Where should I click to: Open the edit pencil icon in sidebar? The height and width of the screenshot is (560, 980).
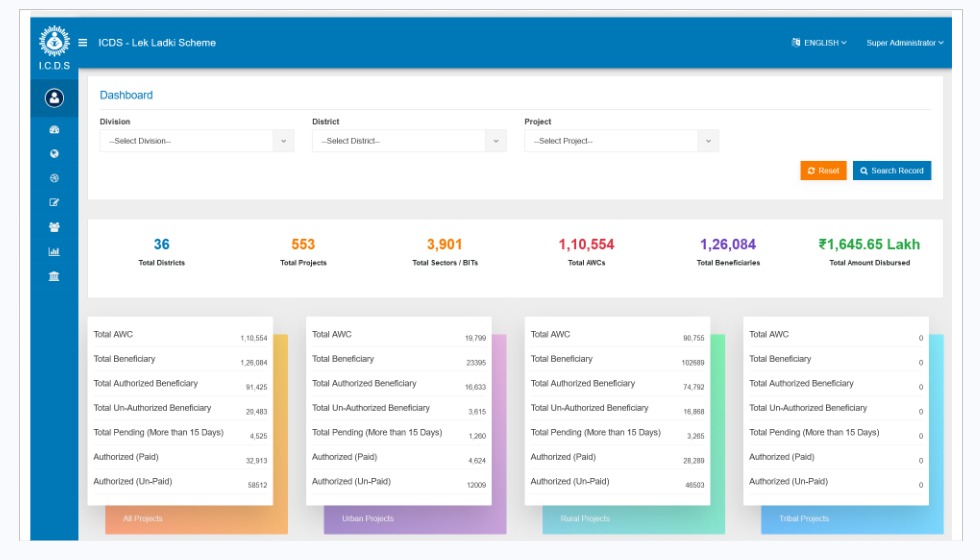click(54, 203)
